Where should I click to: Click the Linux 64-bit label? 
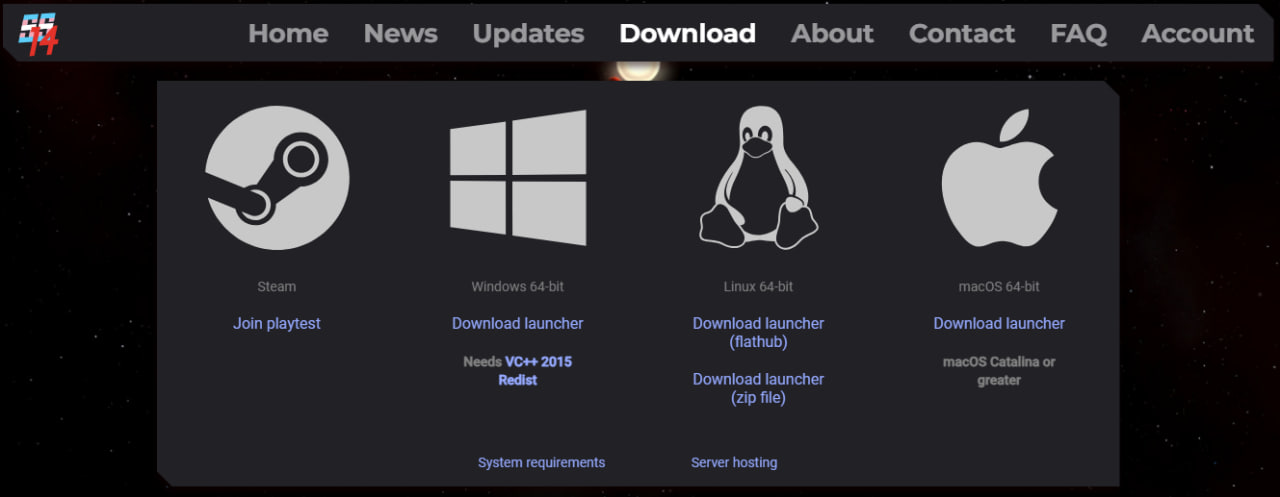coord(758,286)
